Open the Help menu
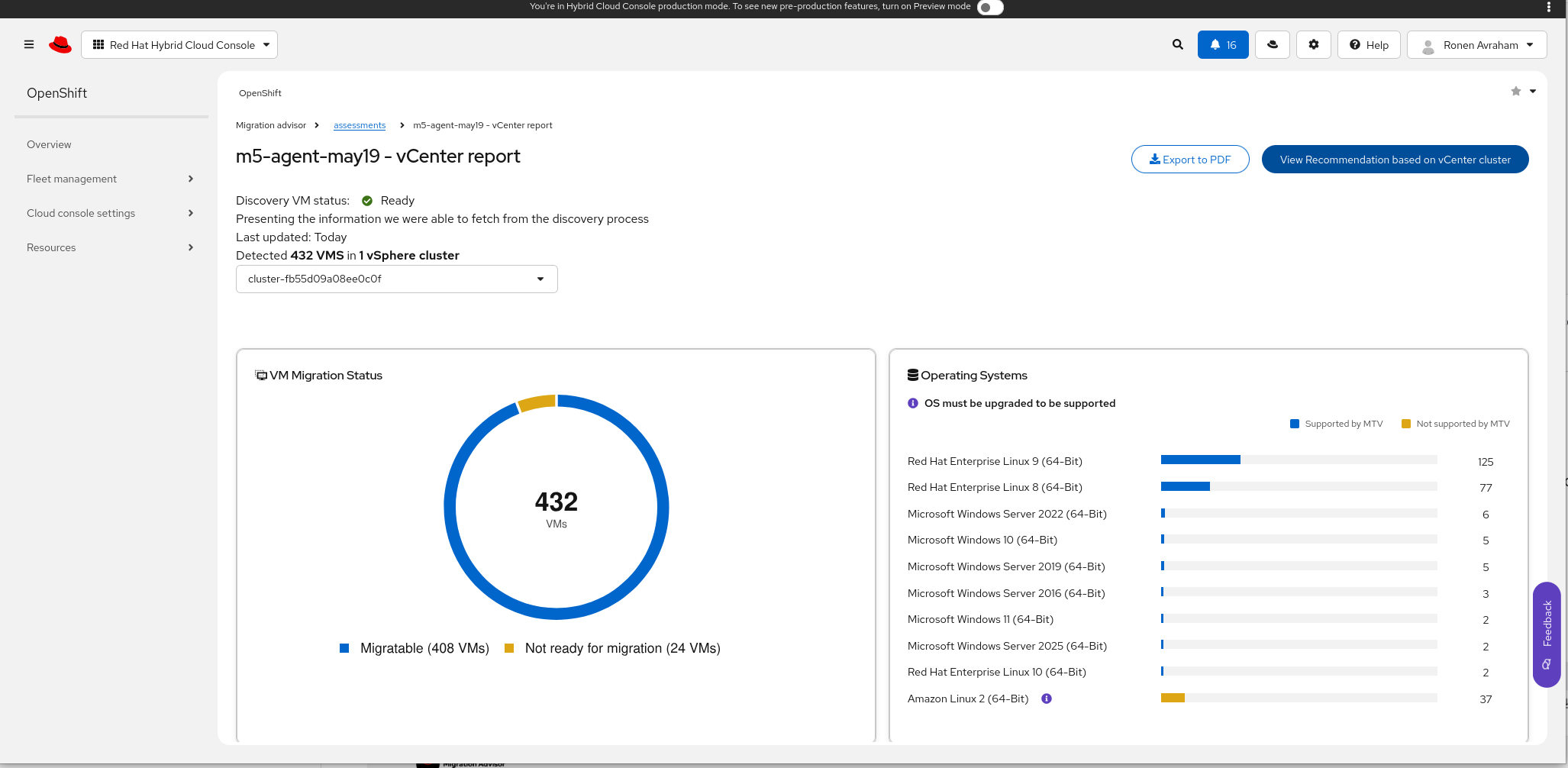Viewport: 1568px width, 768px height. (1369, 44)
